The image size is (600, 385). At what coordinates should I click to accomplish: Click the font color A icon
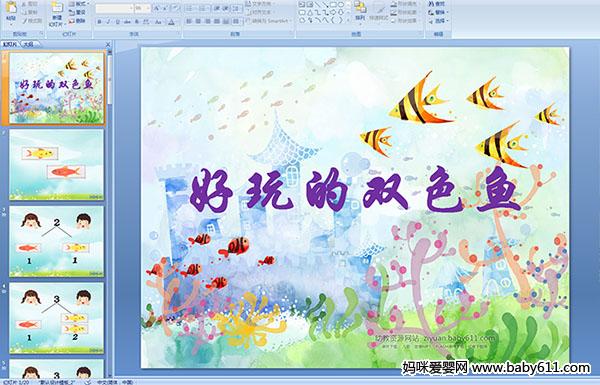click(x=171, y=22)
